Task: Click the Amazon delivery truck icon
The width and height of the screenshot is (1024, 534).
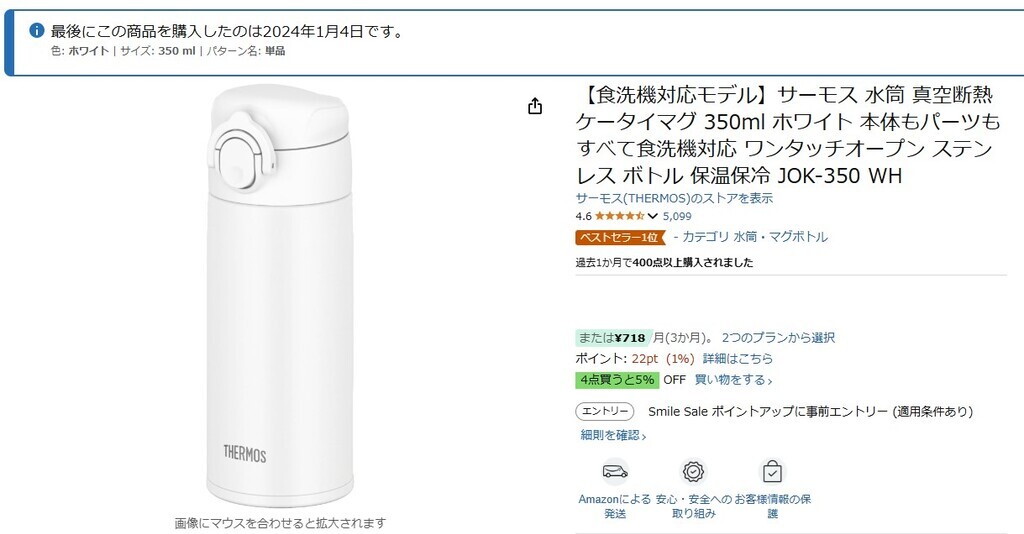Action: [x=615, y=471]
